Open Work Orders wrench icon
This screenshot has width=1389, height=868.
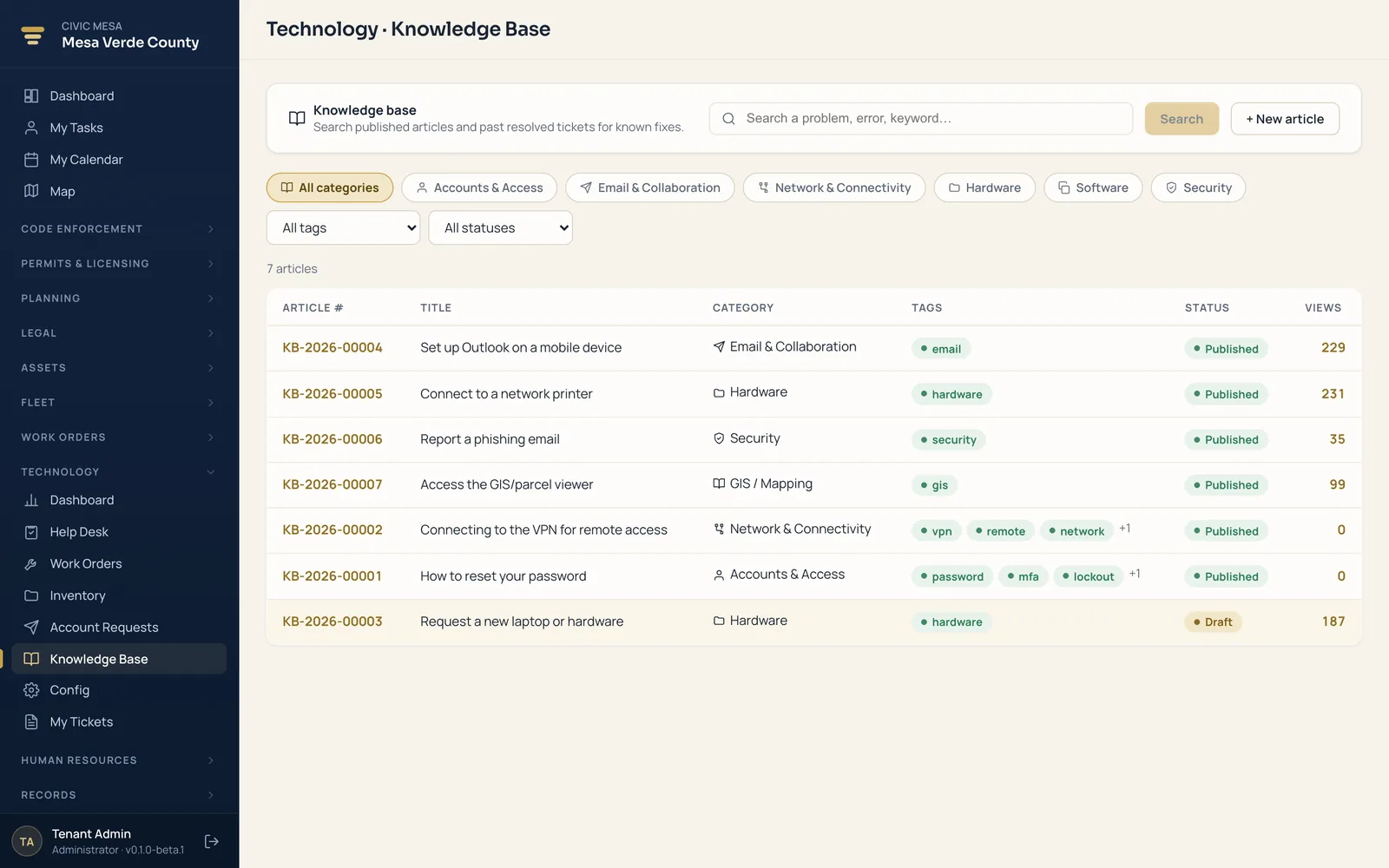pos(31,564)
